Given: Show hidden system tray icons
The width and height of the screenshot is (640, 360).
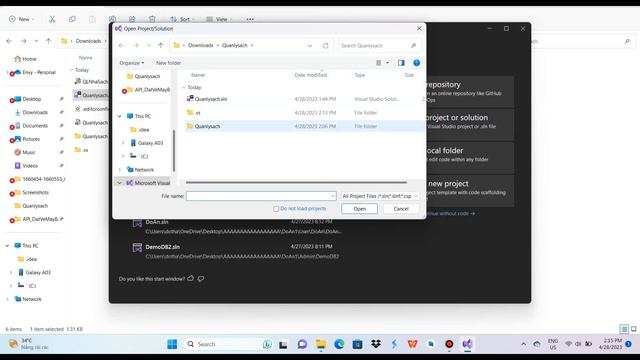Looking at the screenshot, I should point(523,344).
